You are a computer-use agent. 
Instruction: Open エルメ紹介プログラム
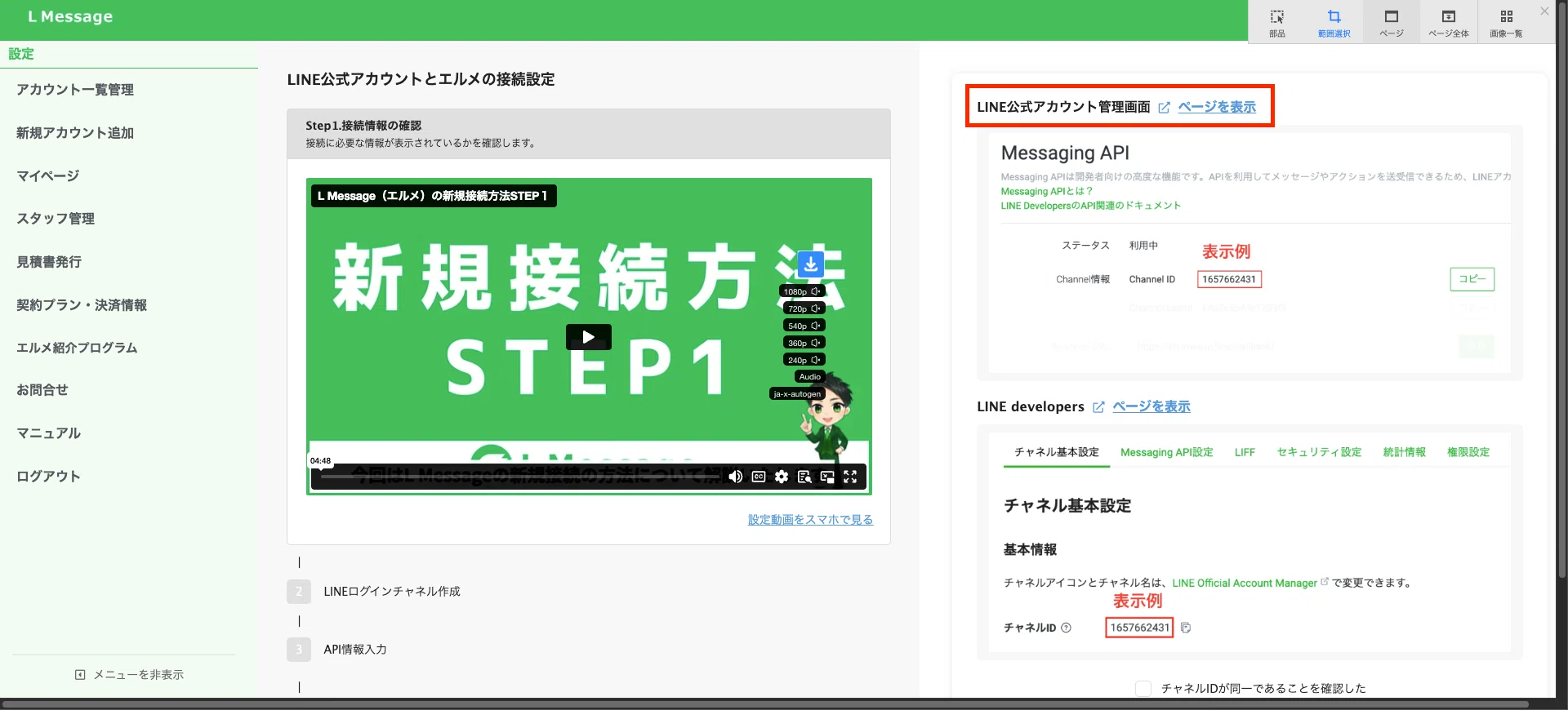coord(77,348)
